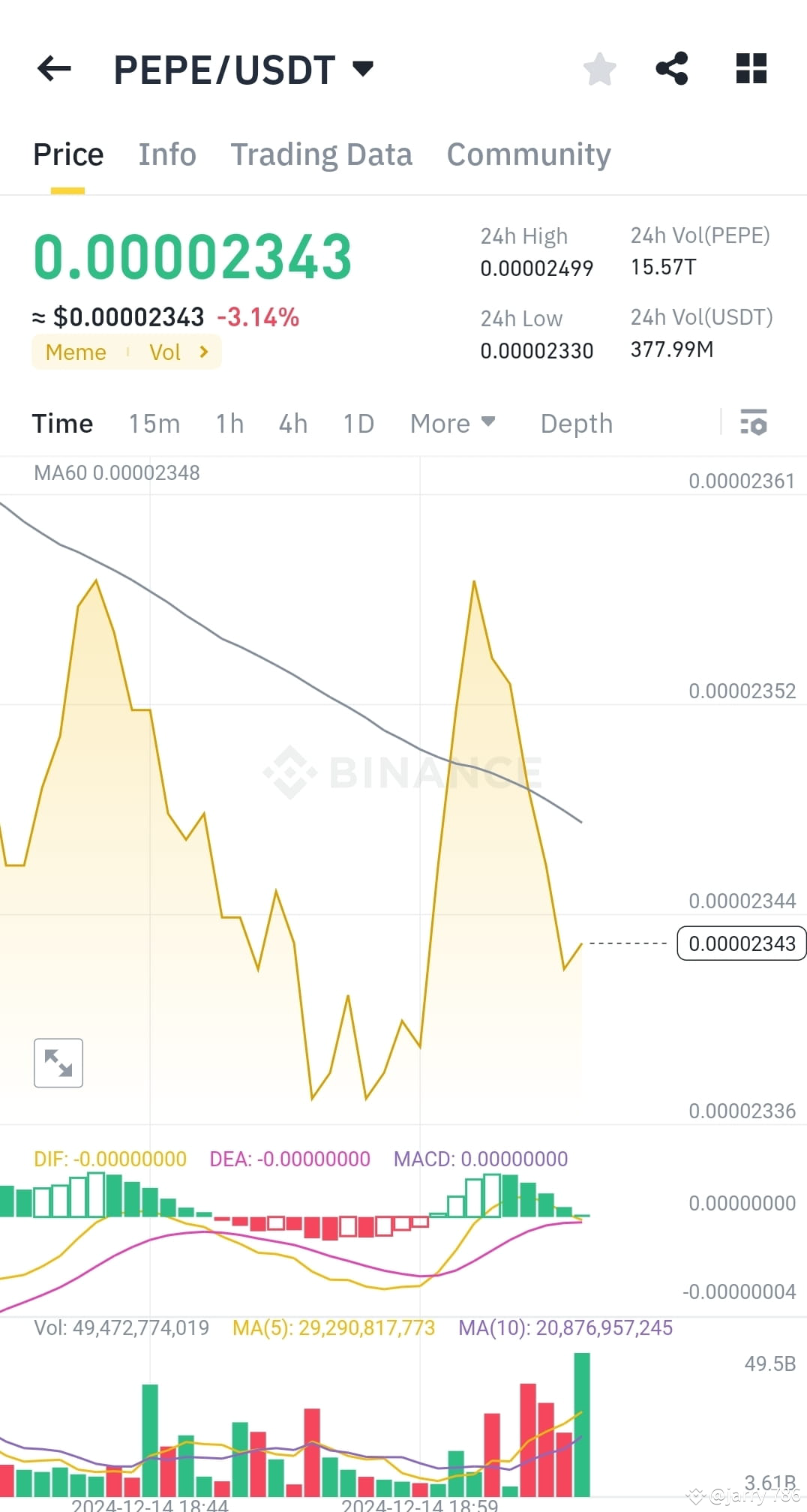
Task: Switch candle interval to 1D
Action: click(358, 423)
